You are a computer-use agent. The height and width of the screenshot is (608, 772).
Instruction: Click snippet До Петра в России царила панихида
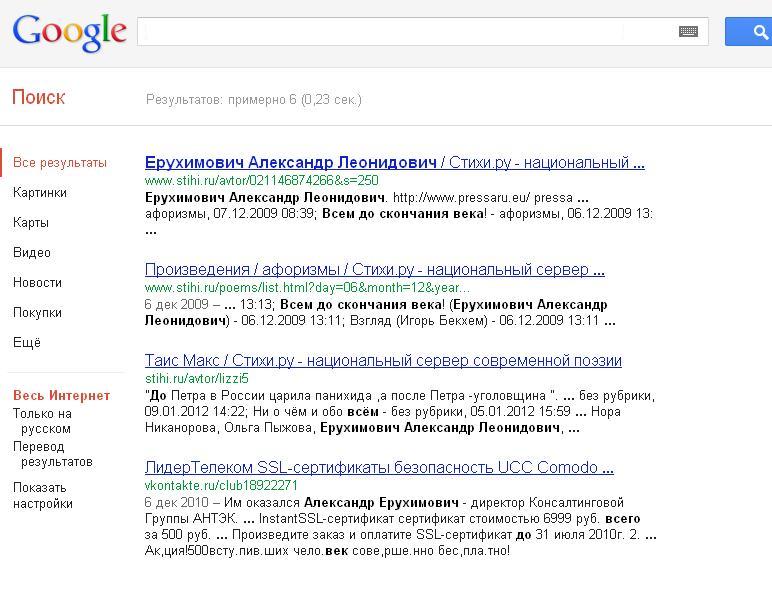click(258, 396)
